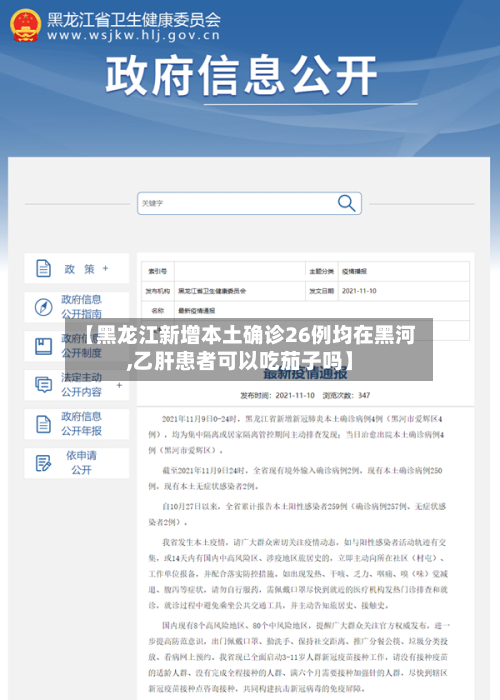Click the compass icon for 政府信息公开指南
Screen dimensions: 500x700
43,307
